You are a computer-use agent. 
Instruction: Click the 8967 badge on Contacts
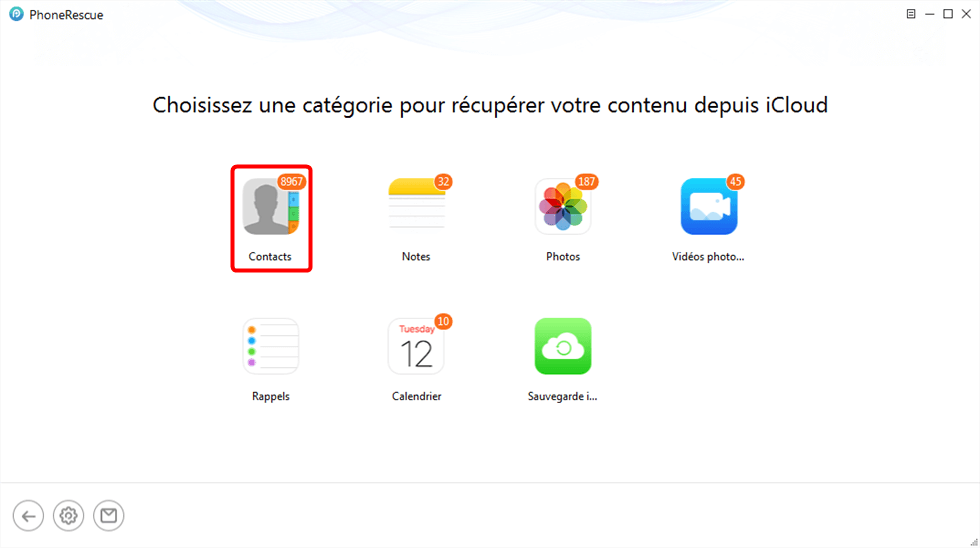291,182
